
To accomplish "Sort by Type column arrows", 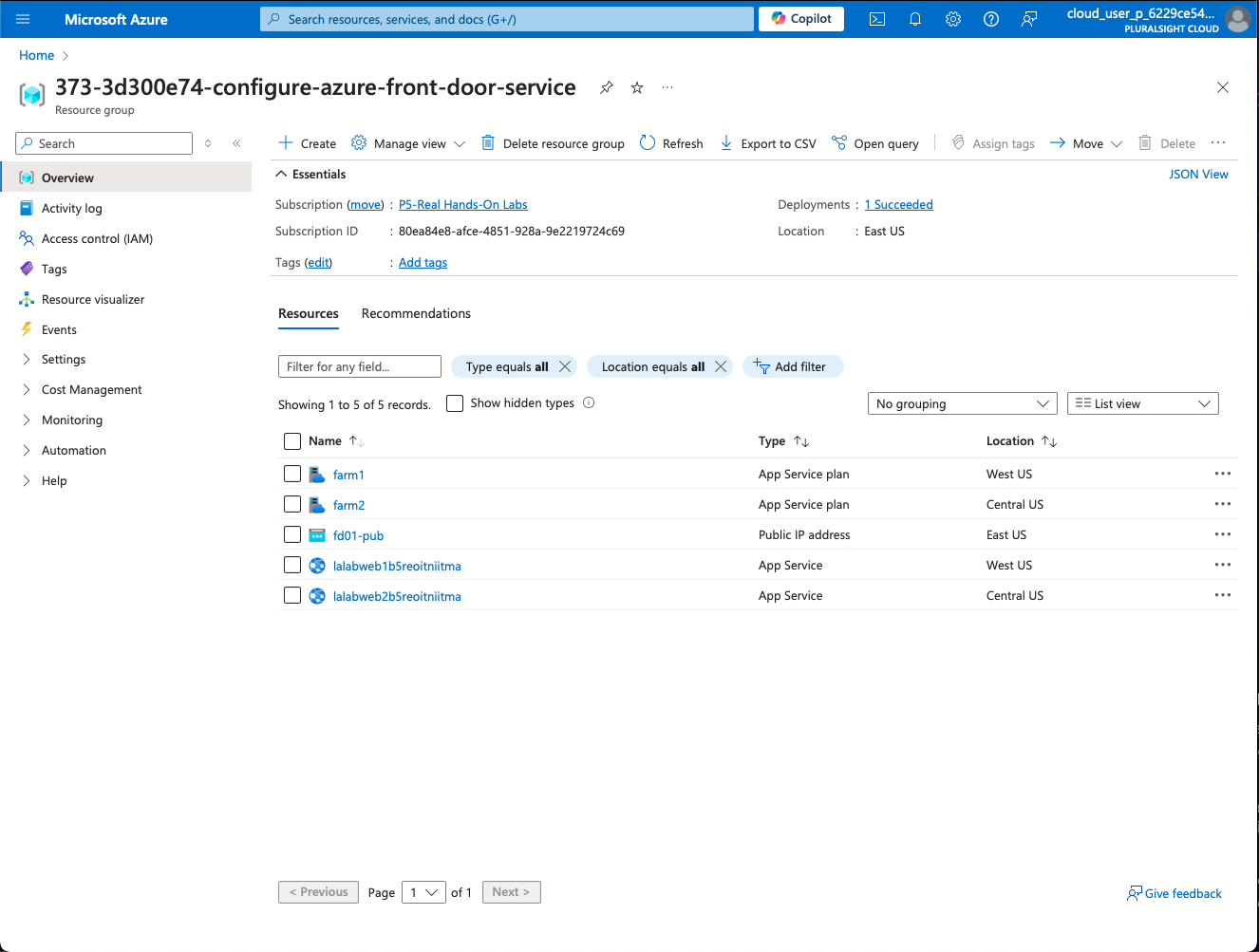I will [x=801, y=441].
